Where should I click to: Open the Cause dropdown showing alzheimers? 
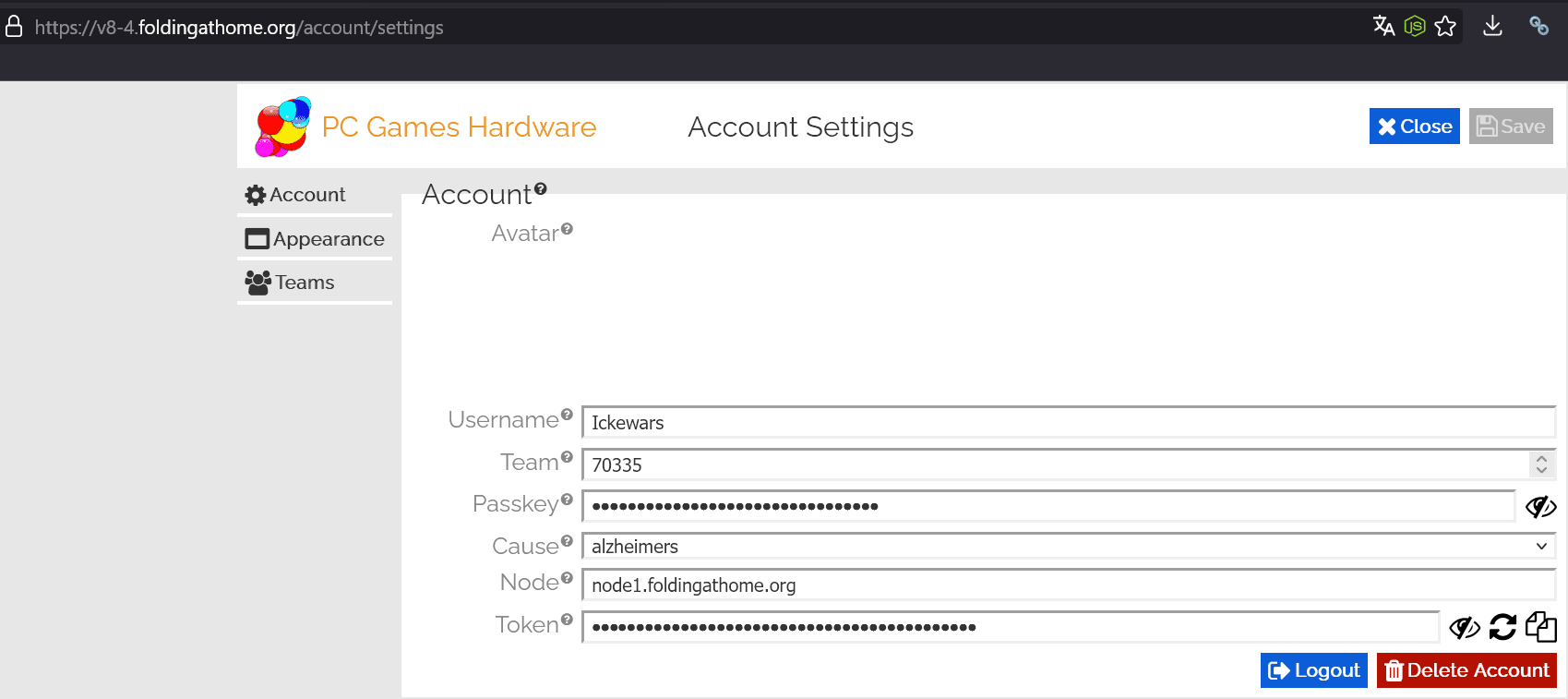pyautogui.click(x=1069, y=547)
